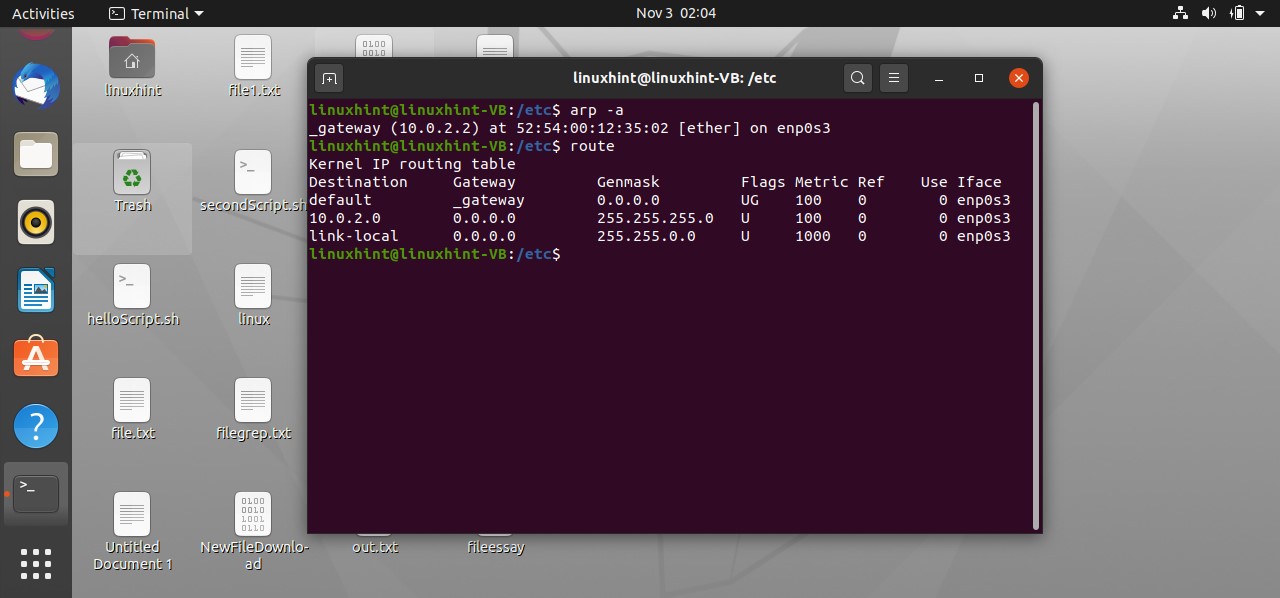The image size is (1280, 598).
Task: Click the terminal vertical scrollbar
Action: click(x=1036, y=314)
